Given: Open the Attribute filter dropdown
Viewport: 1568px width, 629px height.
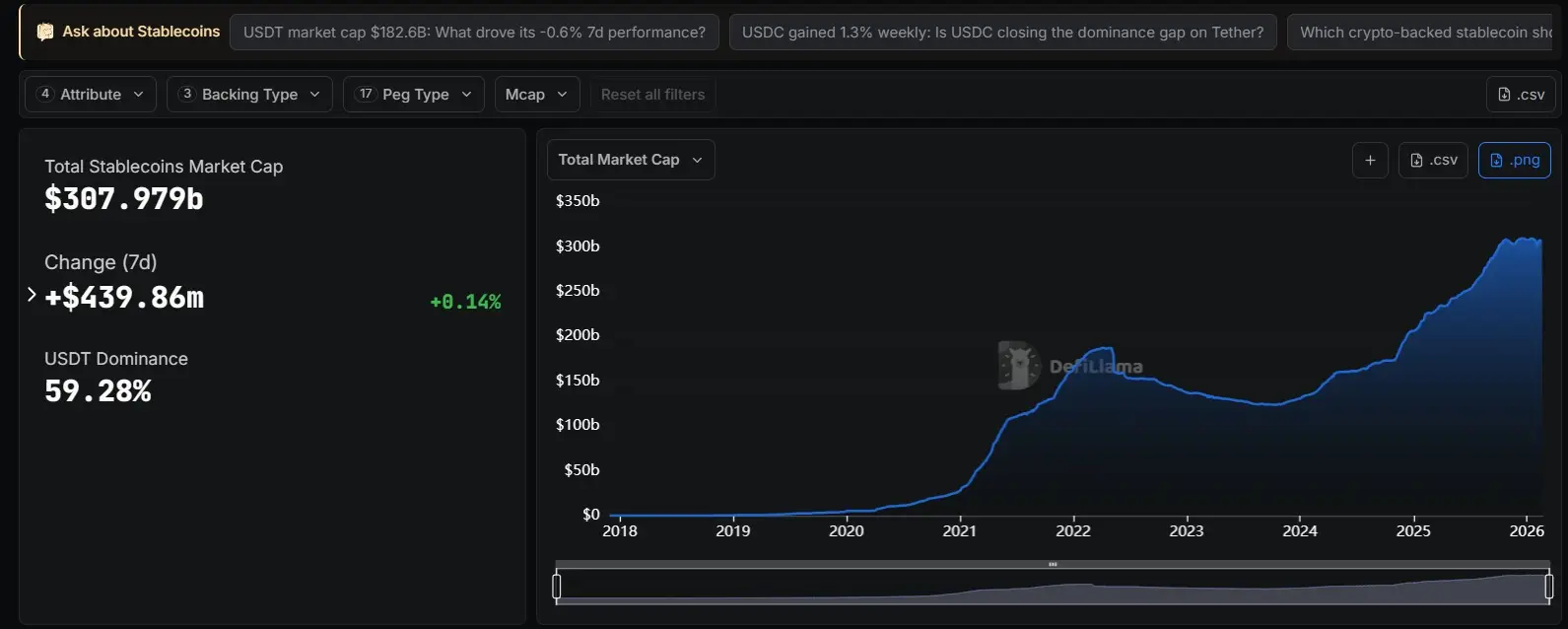Looking at the screenshot, I should [x=91, y=95].
